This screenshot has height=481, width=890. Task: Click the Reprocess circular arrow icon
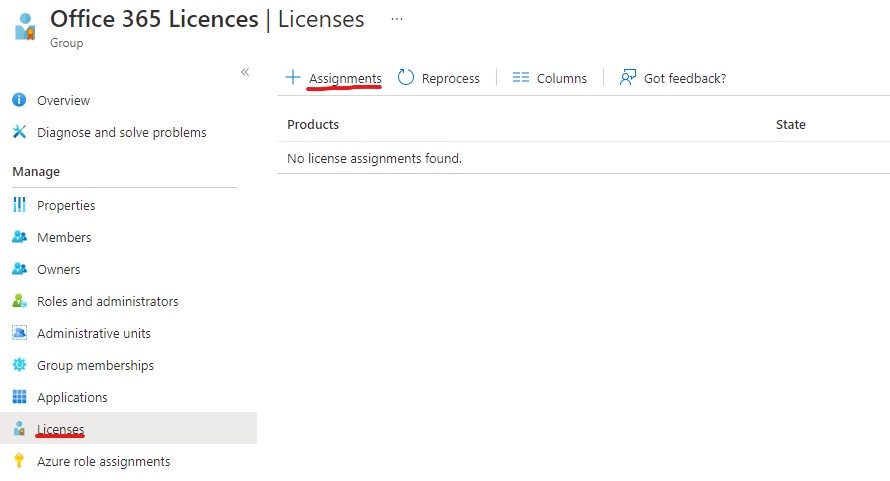[406, 77]
